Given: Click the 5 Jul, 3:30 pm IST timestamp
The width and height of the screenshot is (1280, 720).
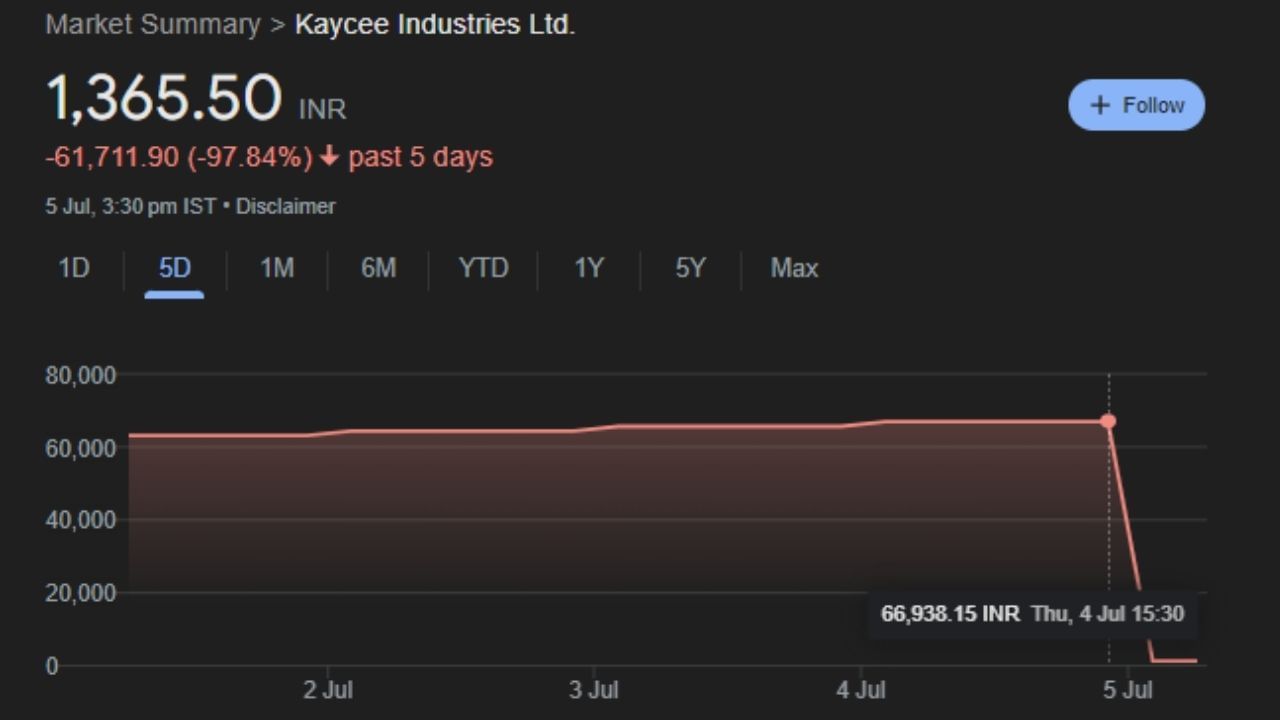Looking at the screenshot, I should [130, 206].
